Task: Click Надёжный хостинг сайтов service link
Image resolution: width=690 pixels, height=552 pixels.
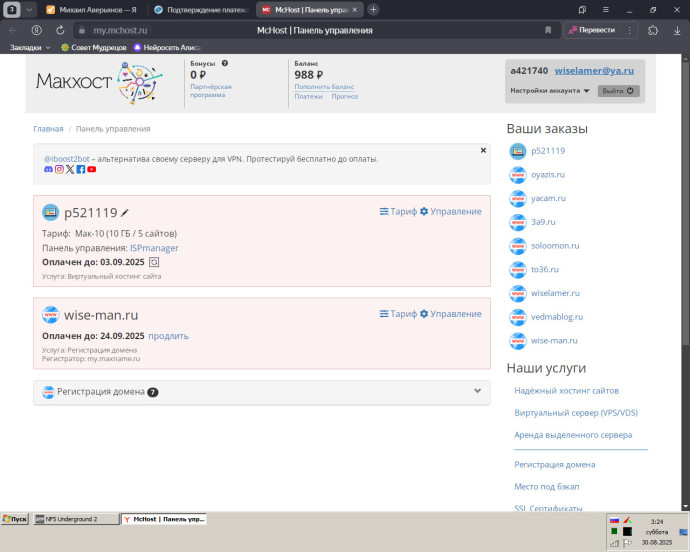Action: tap(567, 391)
